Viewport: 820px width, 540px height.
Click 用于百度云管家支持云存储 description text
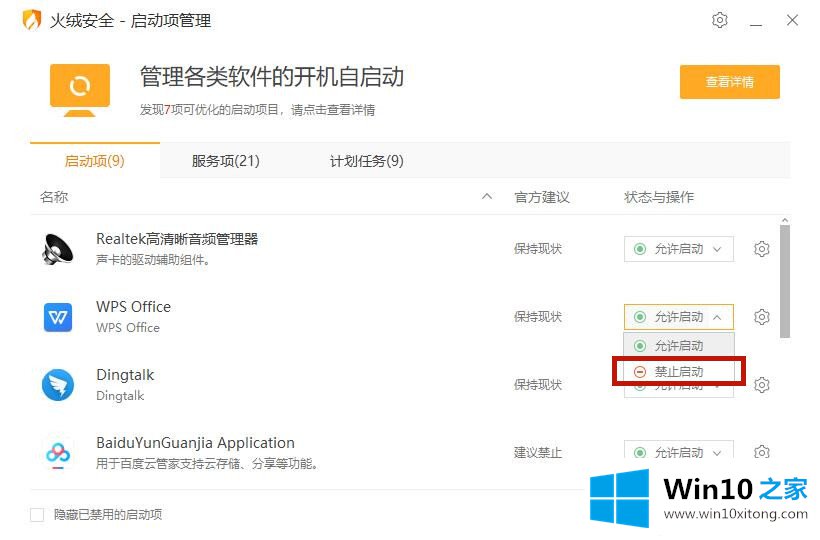tap(207, 464)
